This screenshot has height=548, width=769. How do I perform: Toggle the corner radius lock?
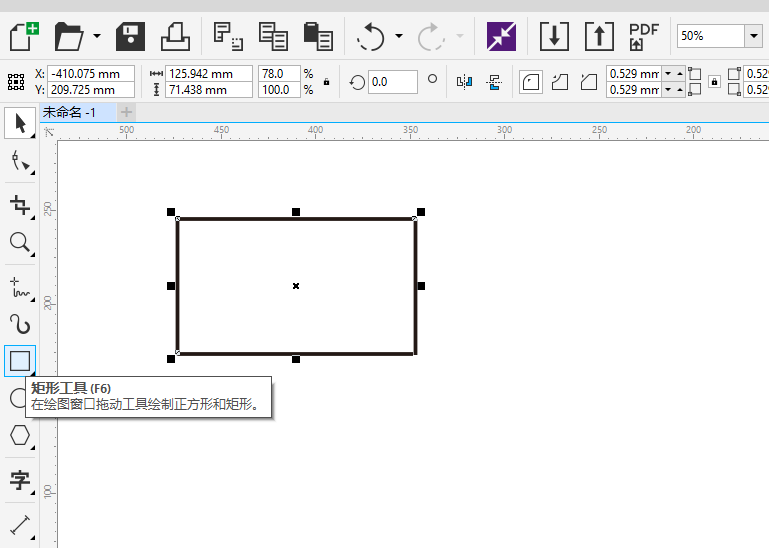tap(713, 82)
